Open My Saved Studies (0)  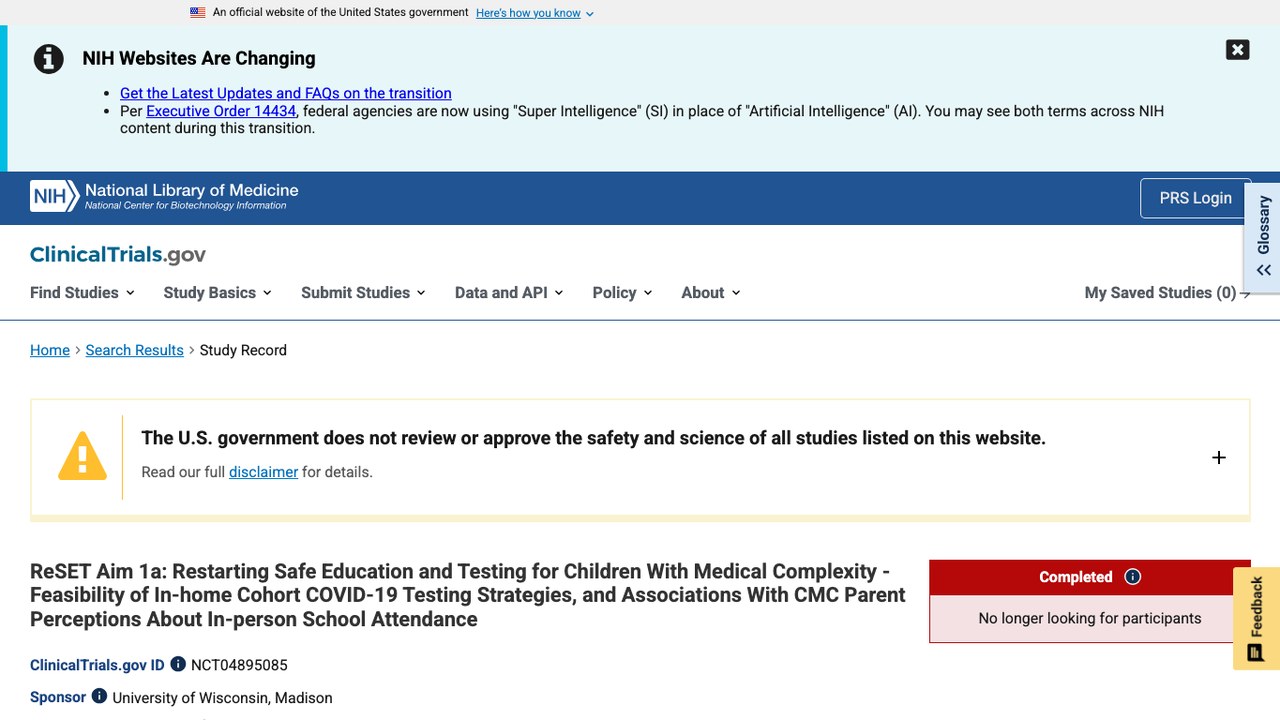click(1167, 293)
